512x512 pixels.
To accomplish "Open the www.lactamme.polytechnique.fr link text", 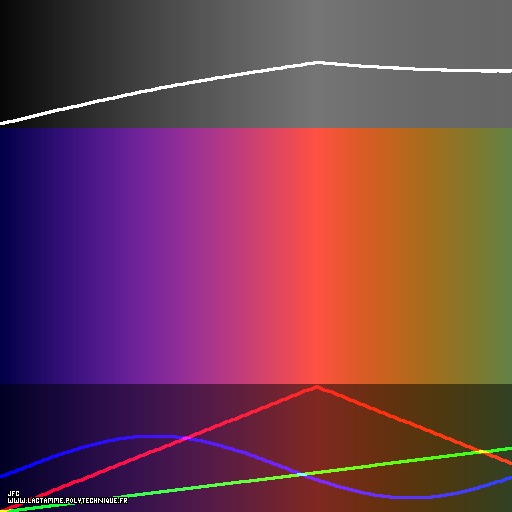I will pos(67,501).
